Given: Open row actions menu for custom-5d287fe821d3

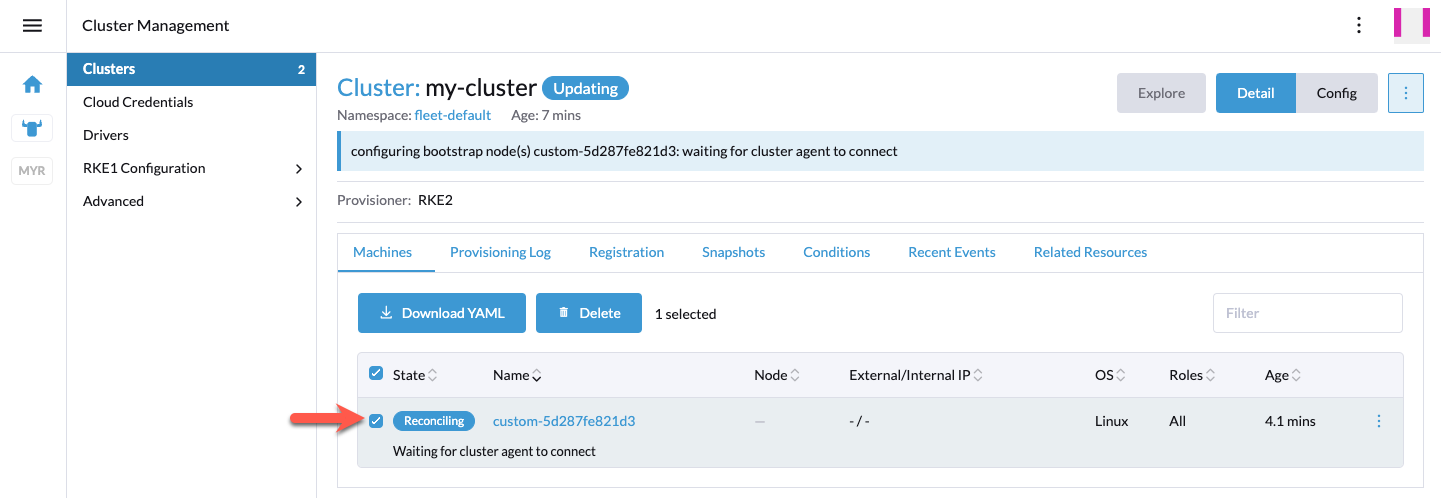Looking at the screenshot, I should click(1379, 421).
